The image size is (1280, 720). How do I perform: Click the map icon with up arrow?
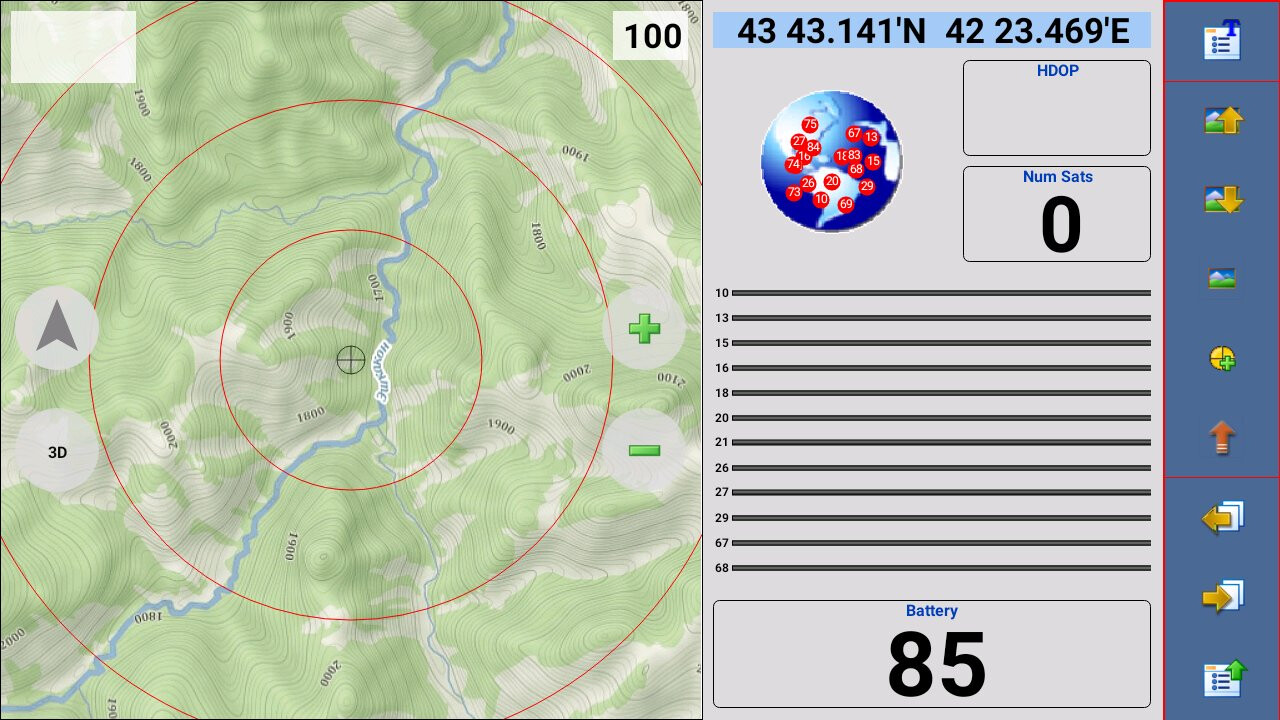tap(1222, 120)
